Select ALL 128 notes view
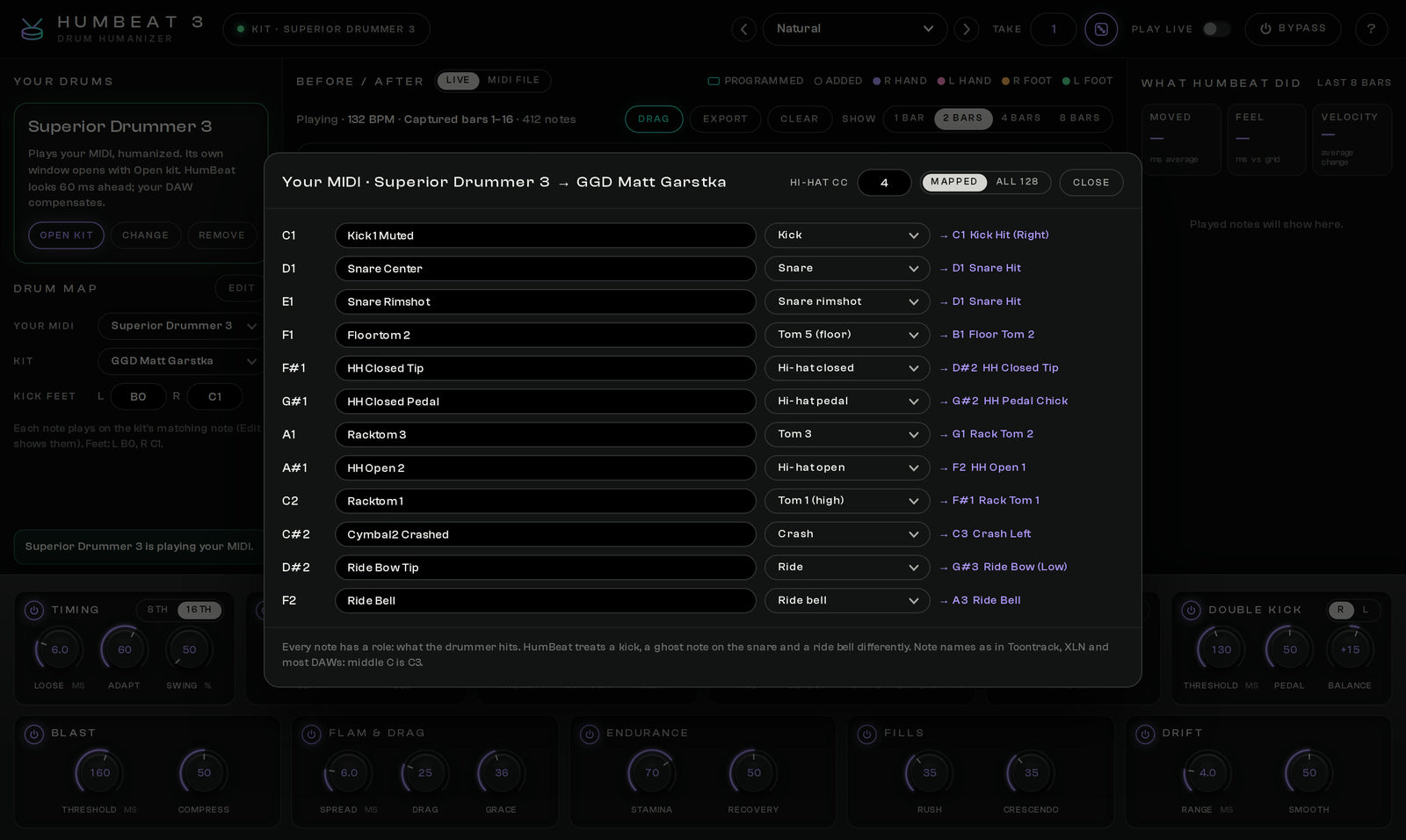Viewport: 1406px width, 840px height. 1017,182
